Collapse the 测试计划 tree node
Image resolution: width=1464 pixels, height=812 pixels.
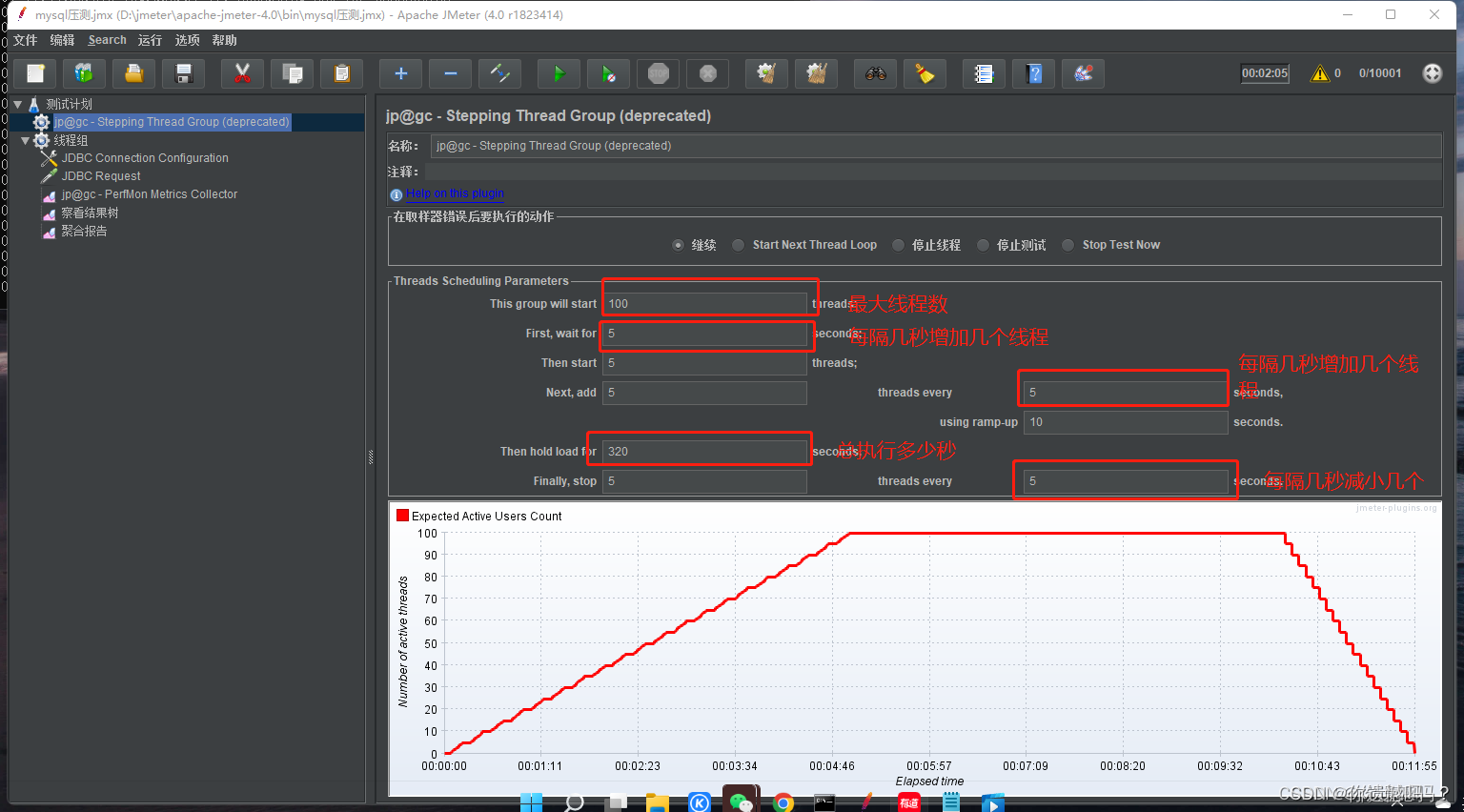17,104
